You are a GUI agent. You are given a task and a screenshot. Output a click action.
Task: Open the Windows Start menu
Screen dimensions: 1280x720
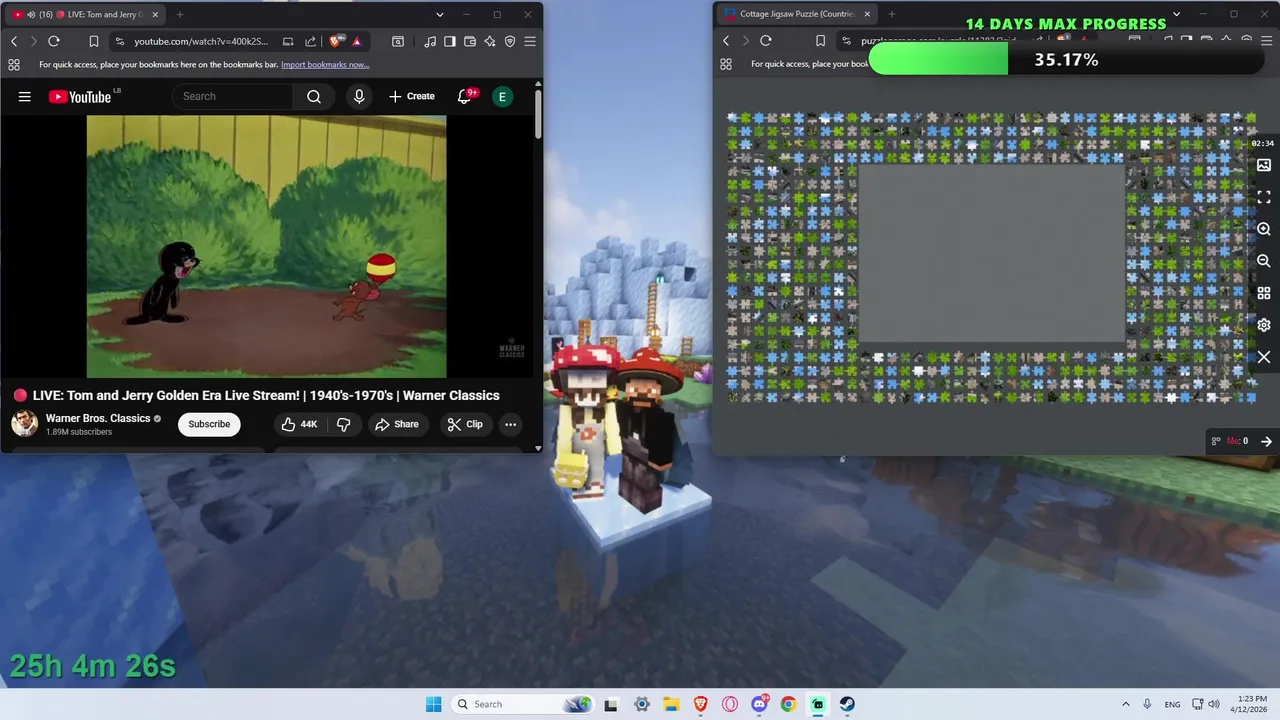coord(433,704)
